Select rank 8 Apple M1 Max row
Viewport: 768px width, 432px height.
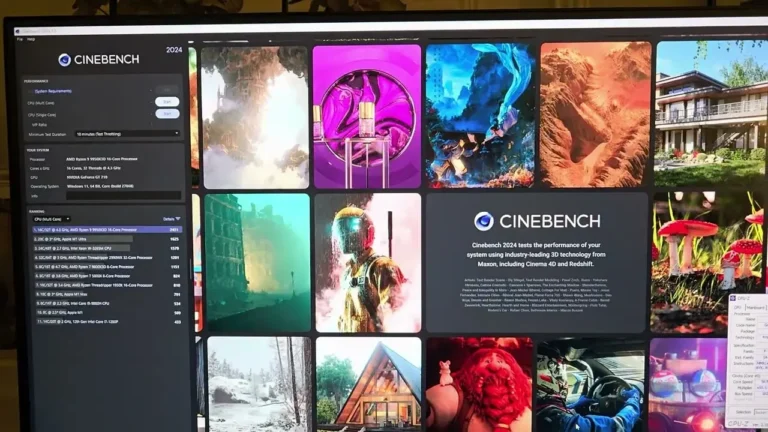[x=107, y=294]
